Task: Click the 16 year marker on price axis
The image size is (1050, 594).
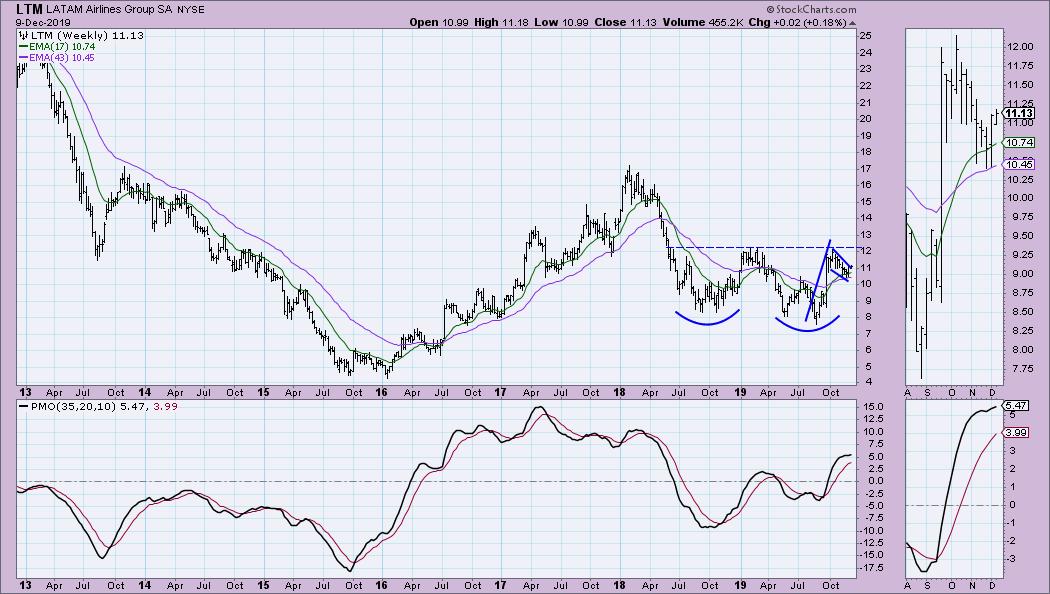Action: click(x=383, y=393)
